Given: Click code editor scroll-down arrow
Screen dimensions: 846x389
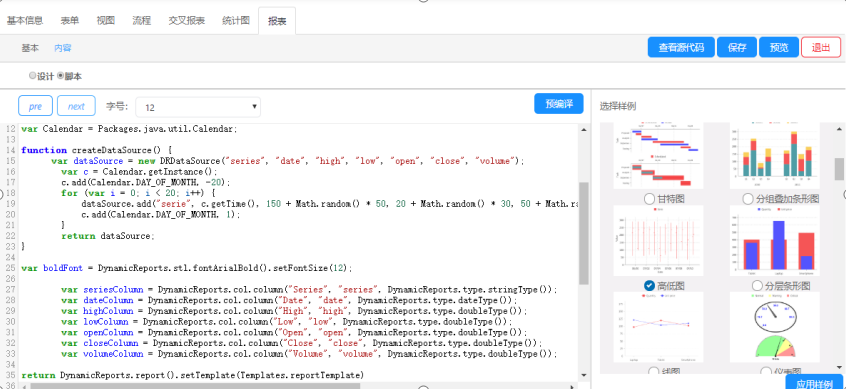Looking at the screenshot, I should (x=584, y=374).
